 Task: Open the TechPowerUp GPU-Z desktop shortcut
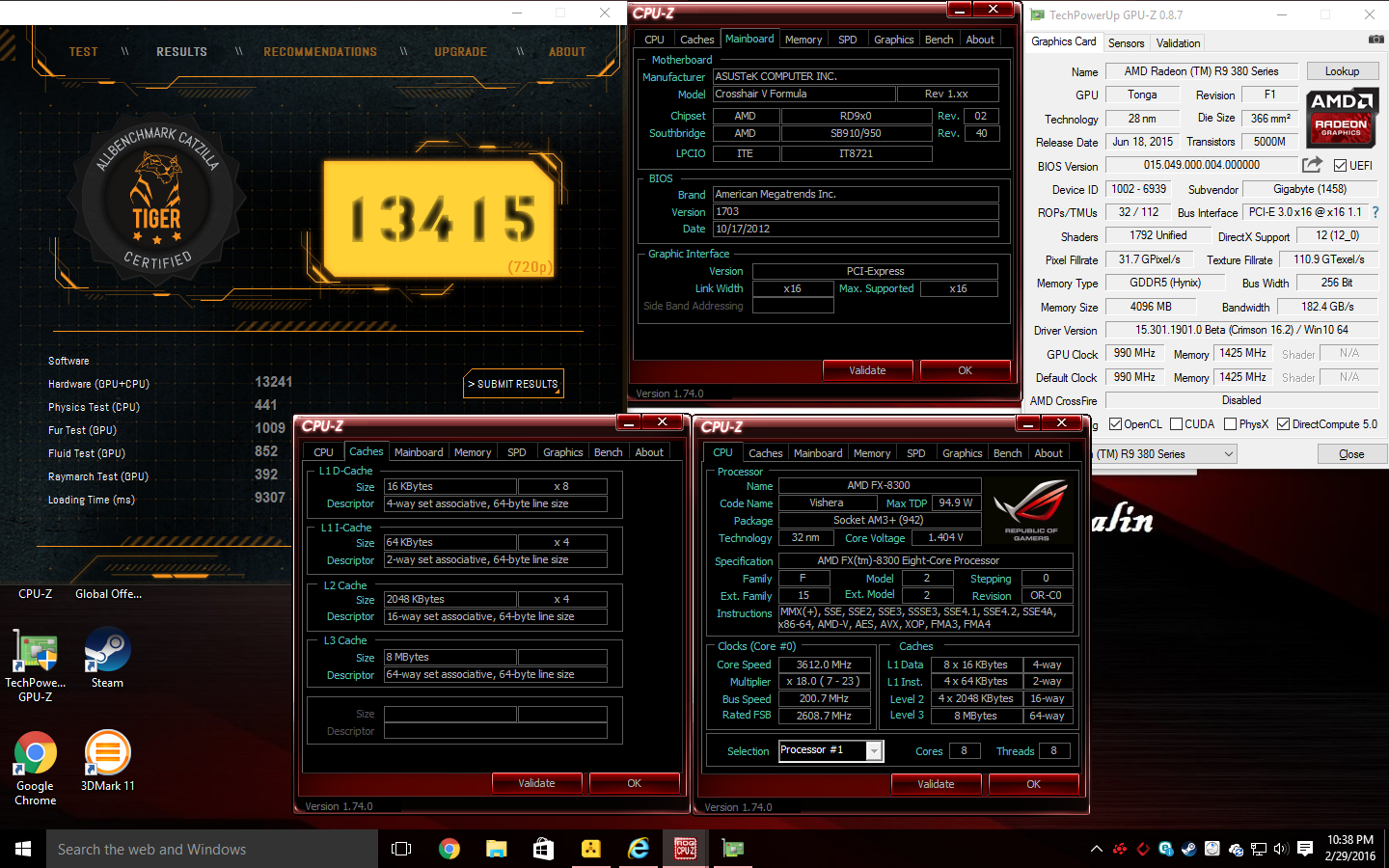(36, 665)
